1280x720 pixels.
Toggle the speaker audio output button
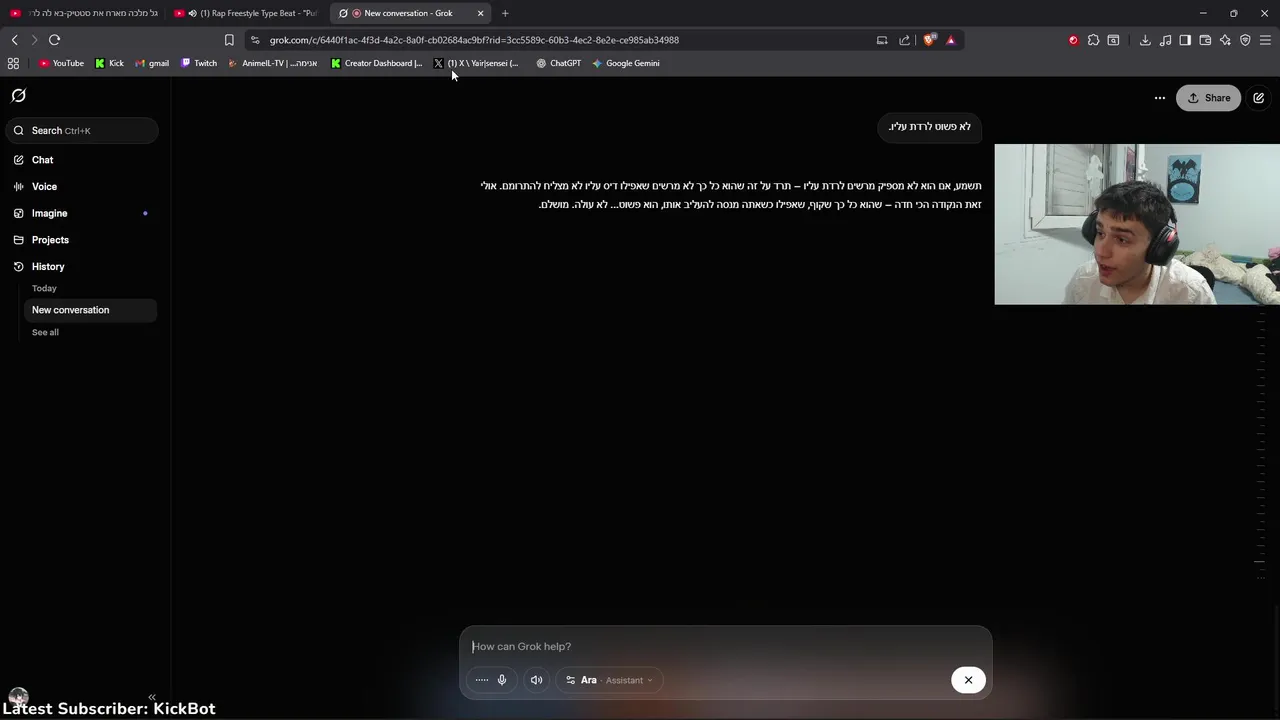pyautogui.click(x=536, y=680)
